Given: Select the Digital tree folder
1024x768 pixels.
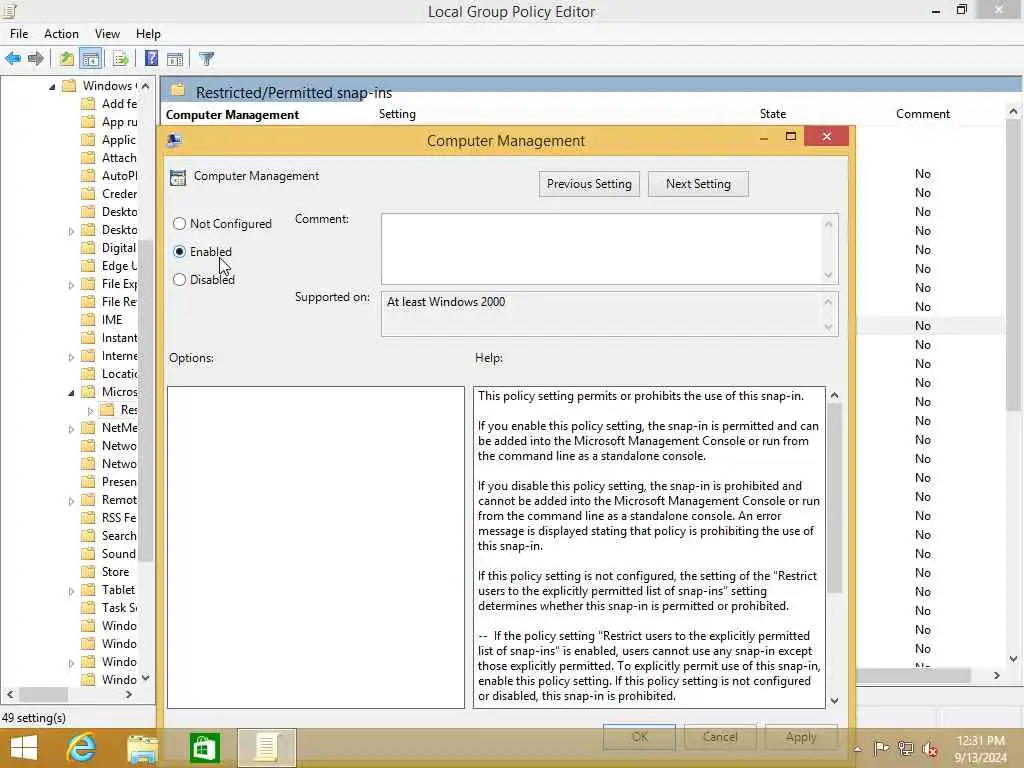Looking at the screenshot, I should (x=119, y=248).
